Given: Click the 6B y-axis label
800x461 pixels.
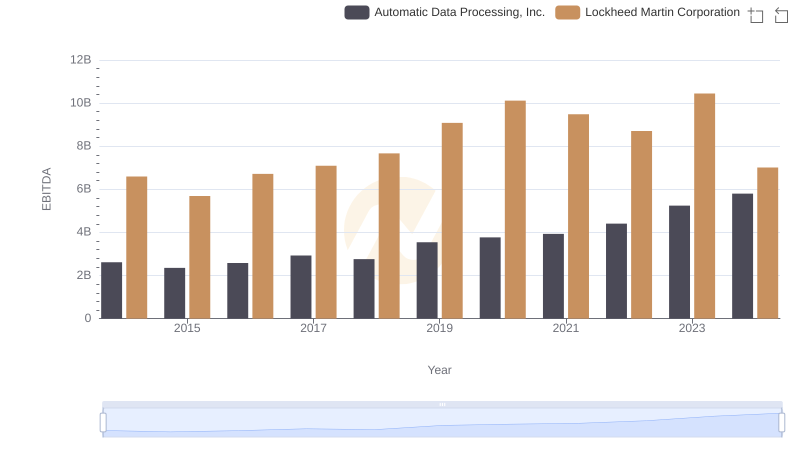Looking at the screenshot, I should (84, 189).
